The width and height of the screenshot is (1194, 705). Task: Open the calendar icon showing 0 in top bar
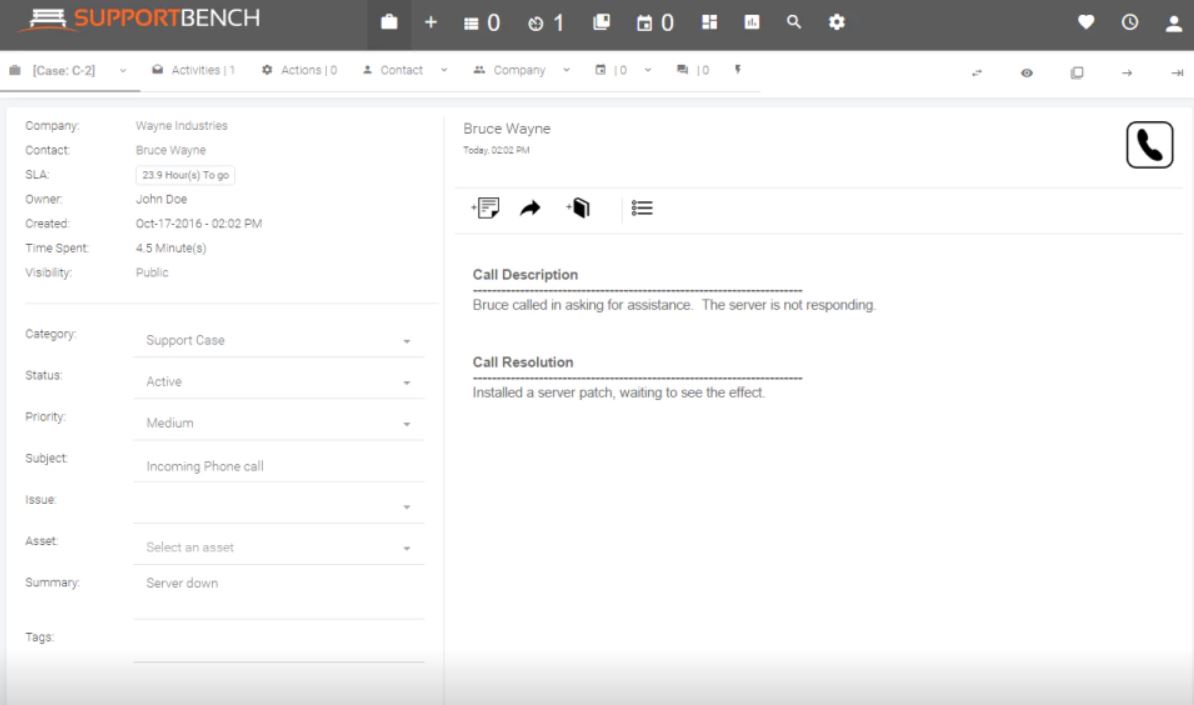point(655,23)
